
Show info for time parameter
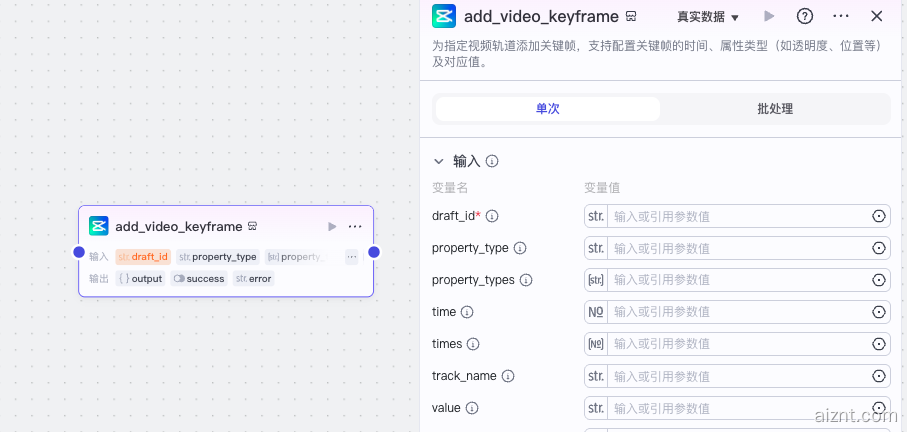coord(467,312)
